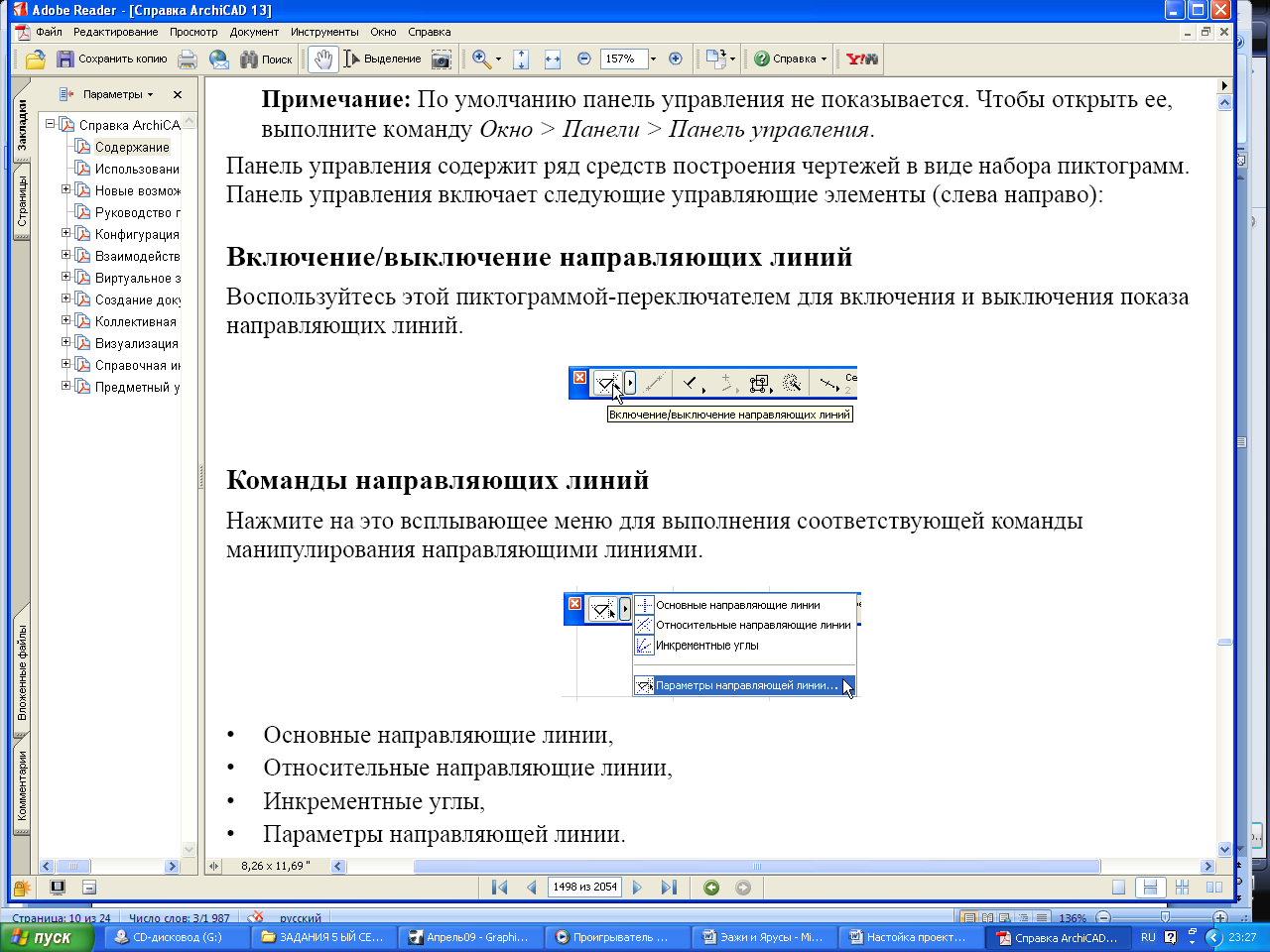Open the Справка menu in menu bar

pyautogui.click(x=430, y=33)
